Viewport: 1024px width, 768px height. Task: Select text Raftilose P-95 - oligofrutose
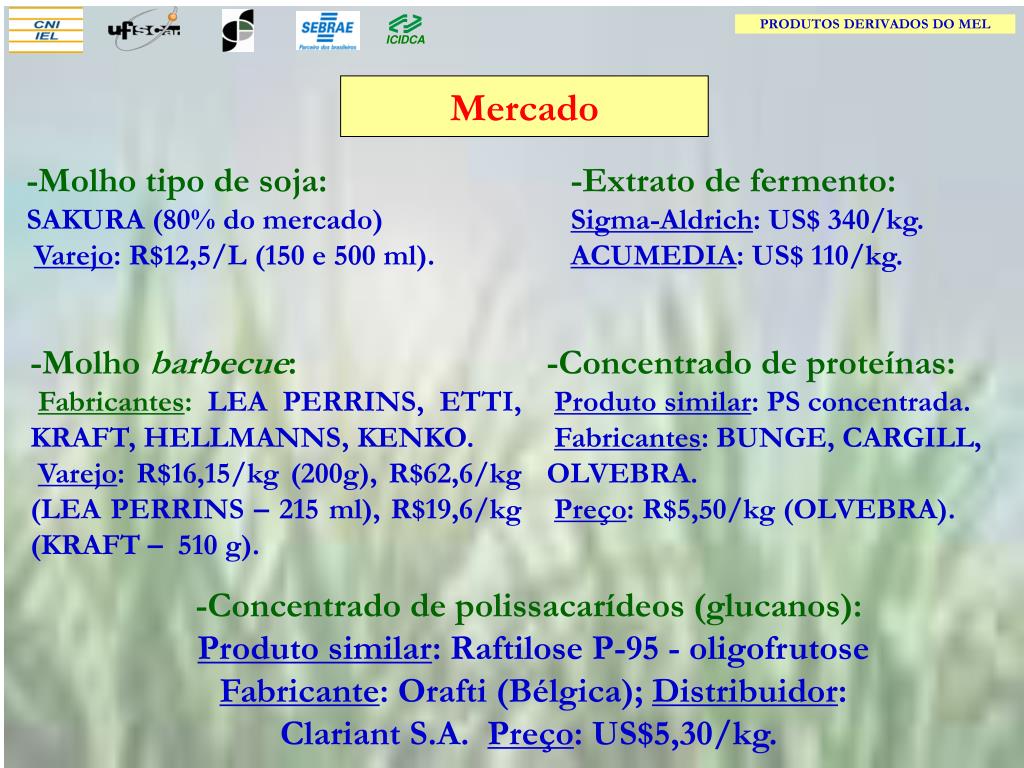[x=660, y=648]
